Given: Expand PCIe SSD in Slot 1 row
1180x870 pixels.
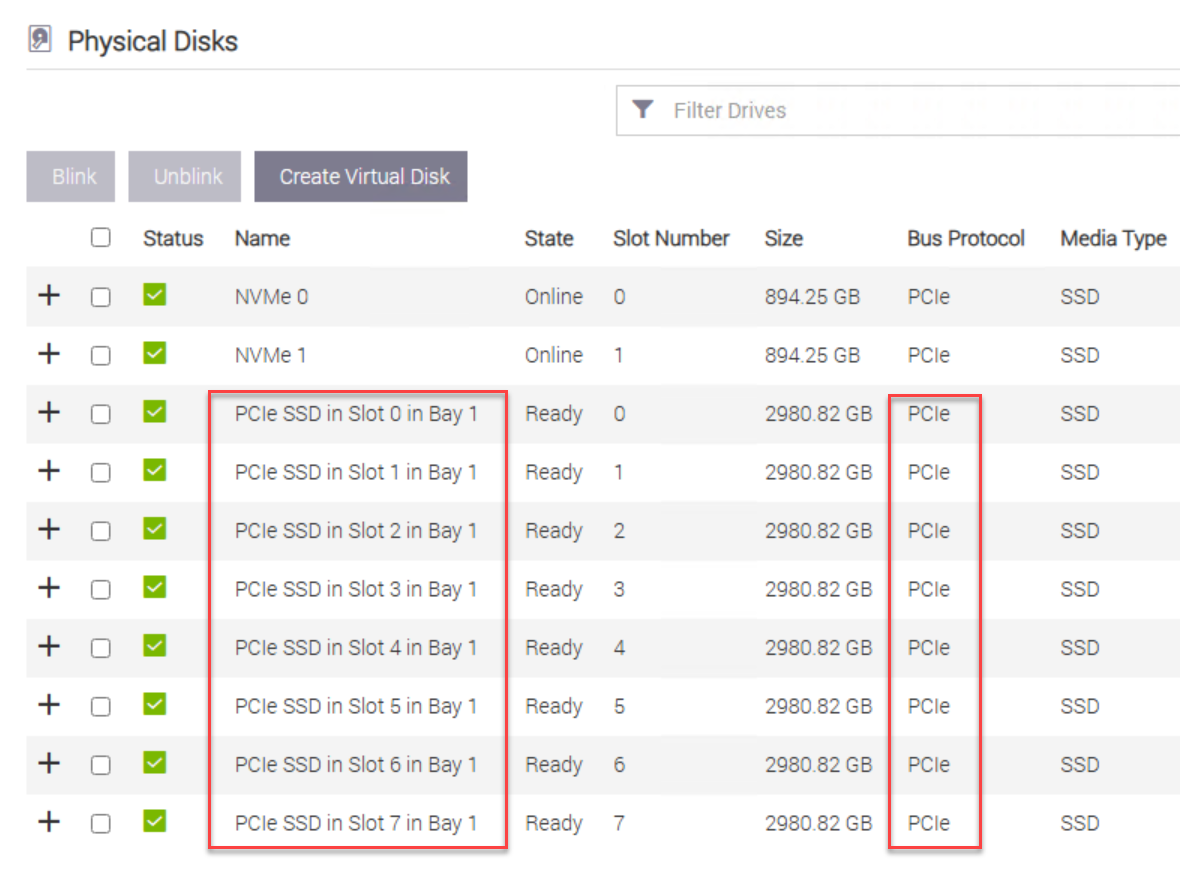Looking at the screenshot, I should 49,472.
